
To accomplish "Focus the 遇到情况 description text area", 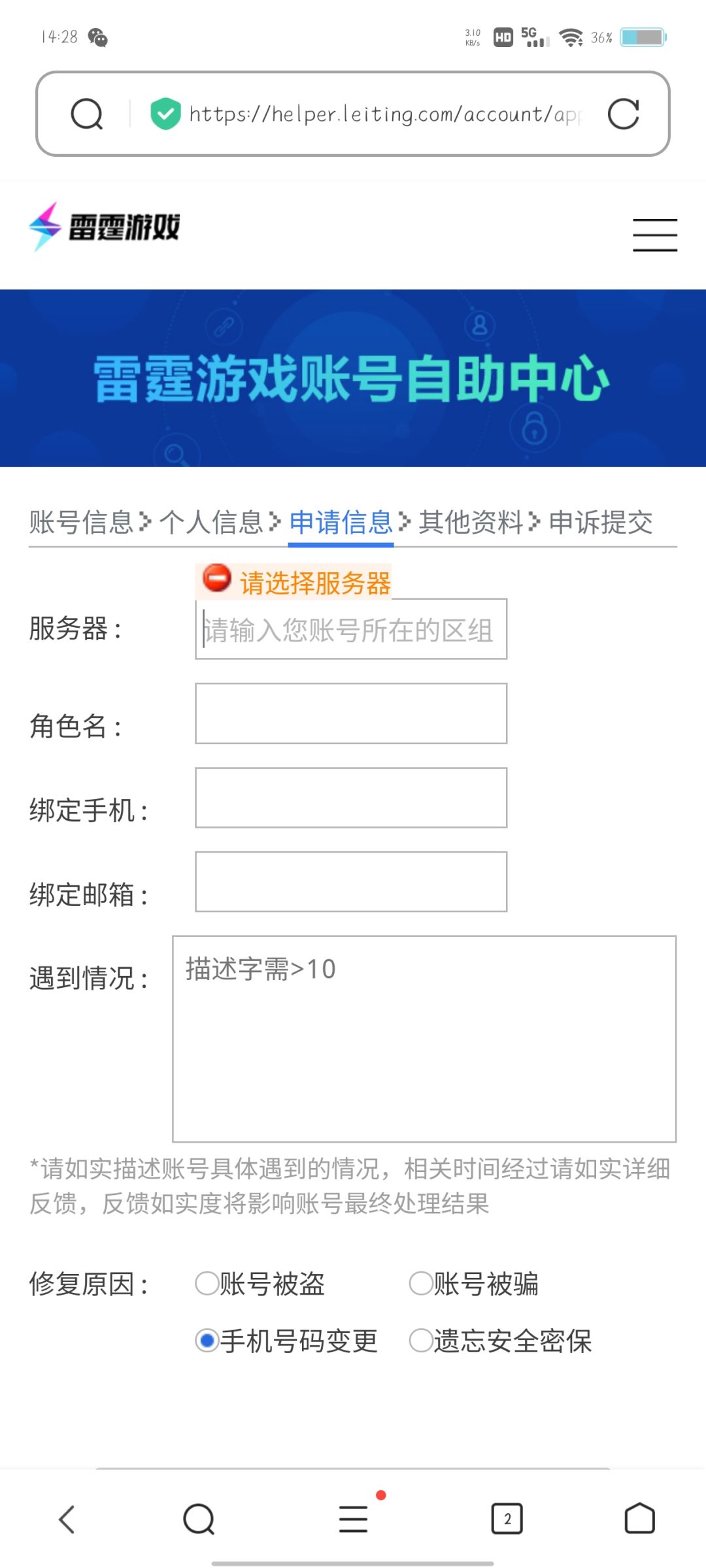I will [424, 1039].
